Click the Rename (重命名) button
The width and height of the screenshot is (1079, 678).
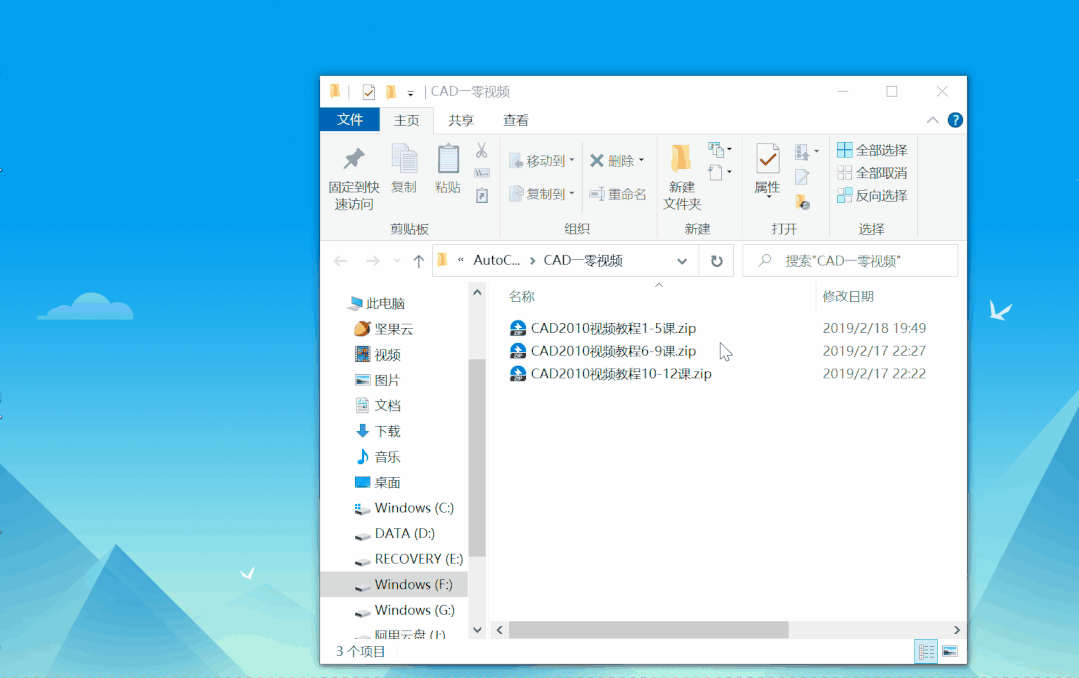click(x=618, y=194)
